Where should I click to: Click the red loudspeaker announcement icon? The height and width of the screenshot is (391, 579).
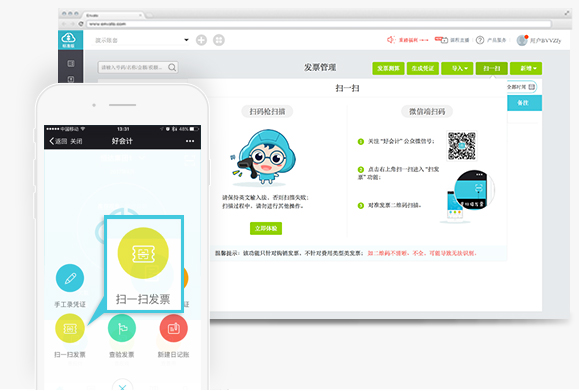pos(391,40)
